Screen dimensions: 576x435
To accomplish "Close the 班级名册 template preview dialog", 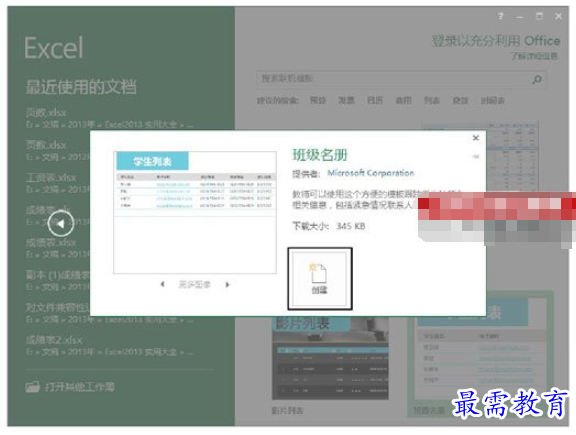I will (476, 138).
